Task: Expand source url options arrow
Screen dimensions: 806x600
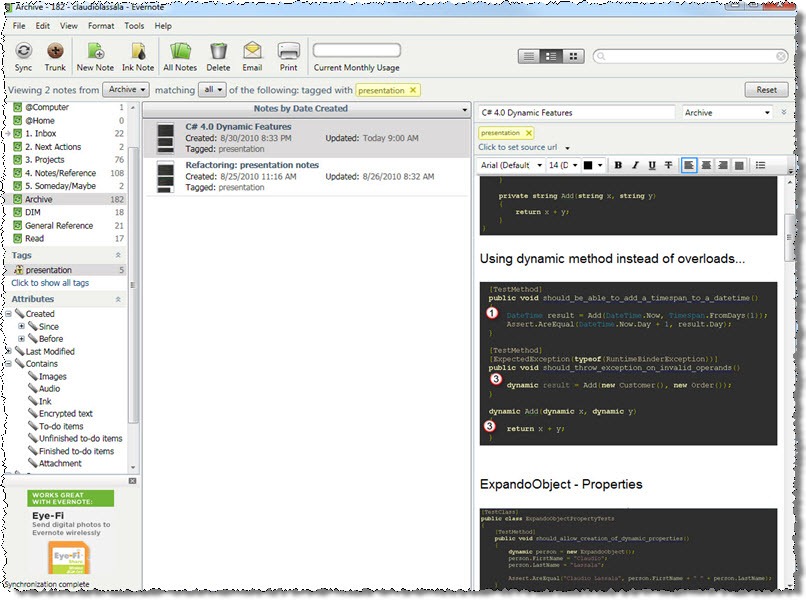Action: [x=567, y=148]
